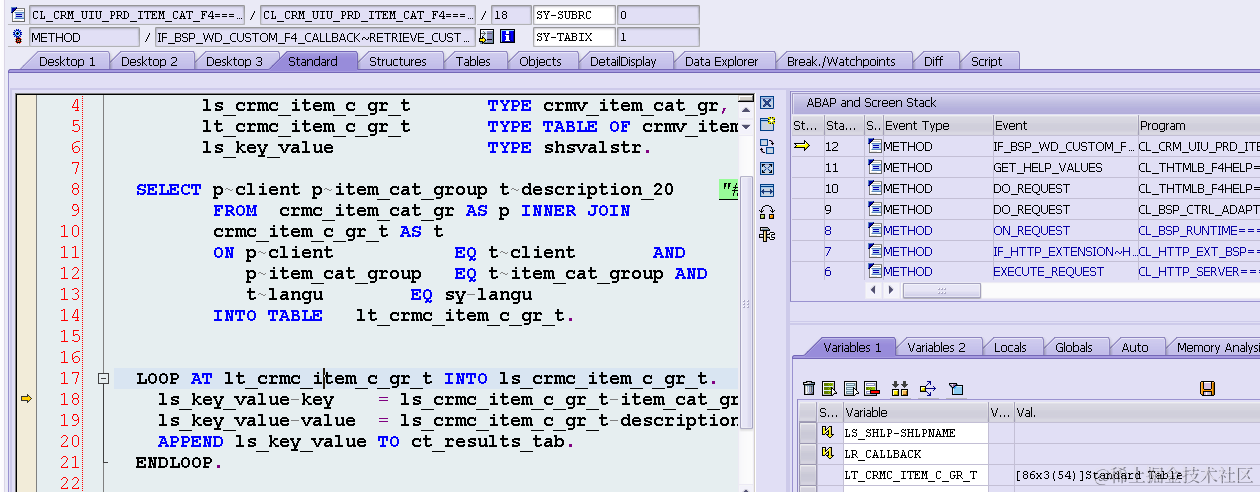
Task: Click the close tool icon beside the editor
Action: pos(767,103)
